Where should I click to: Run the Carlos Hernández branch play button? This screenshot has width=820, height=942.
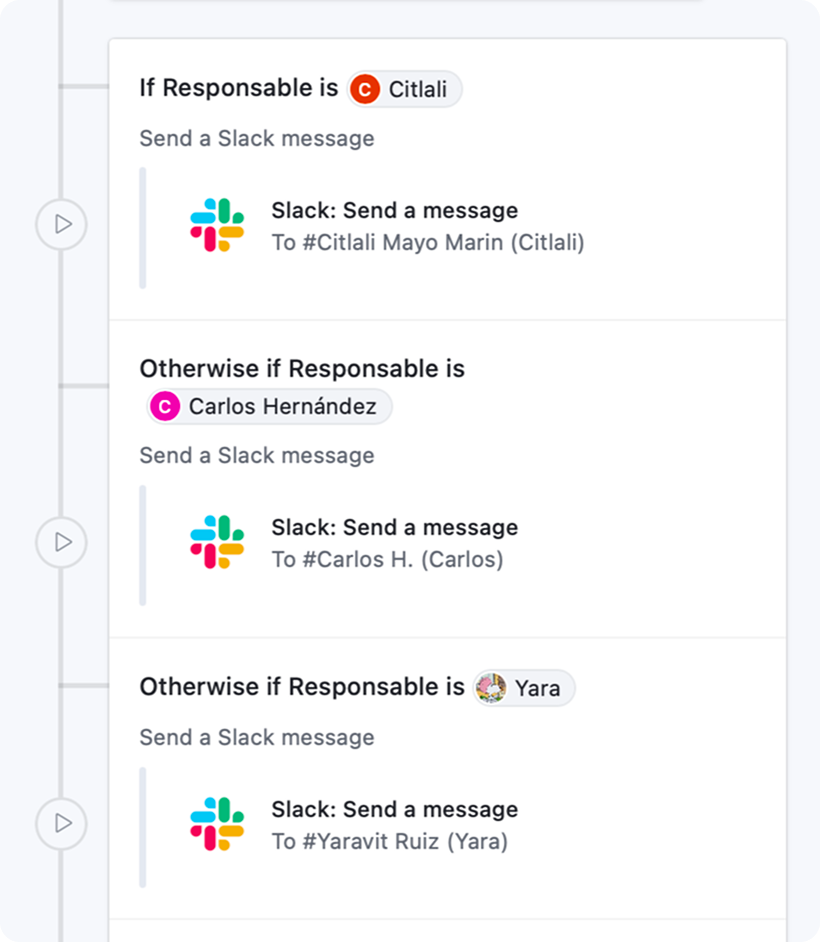coord(62,542)
